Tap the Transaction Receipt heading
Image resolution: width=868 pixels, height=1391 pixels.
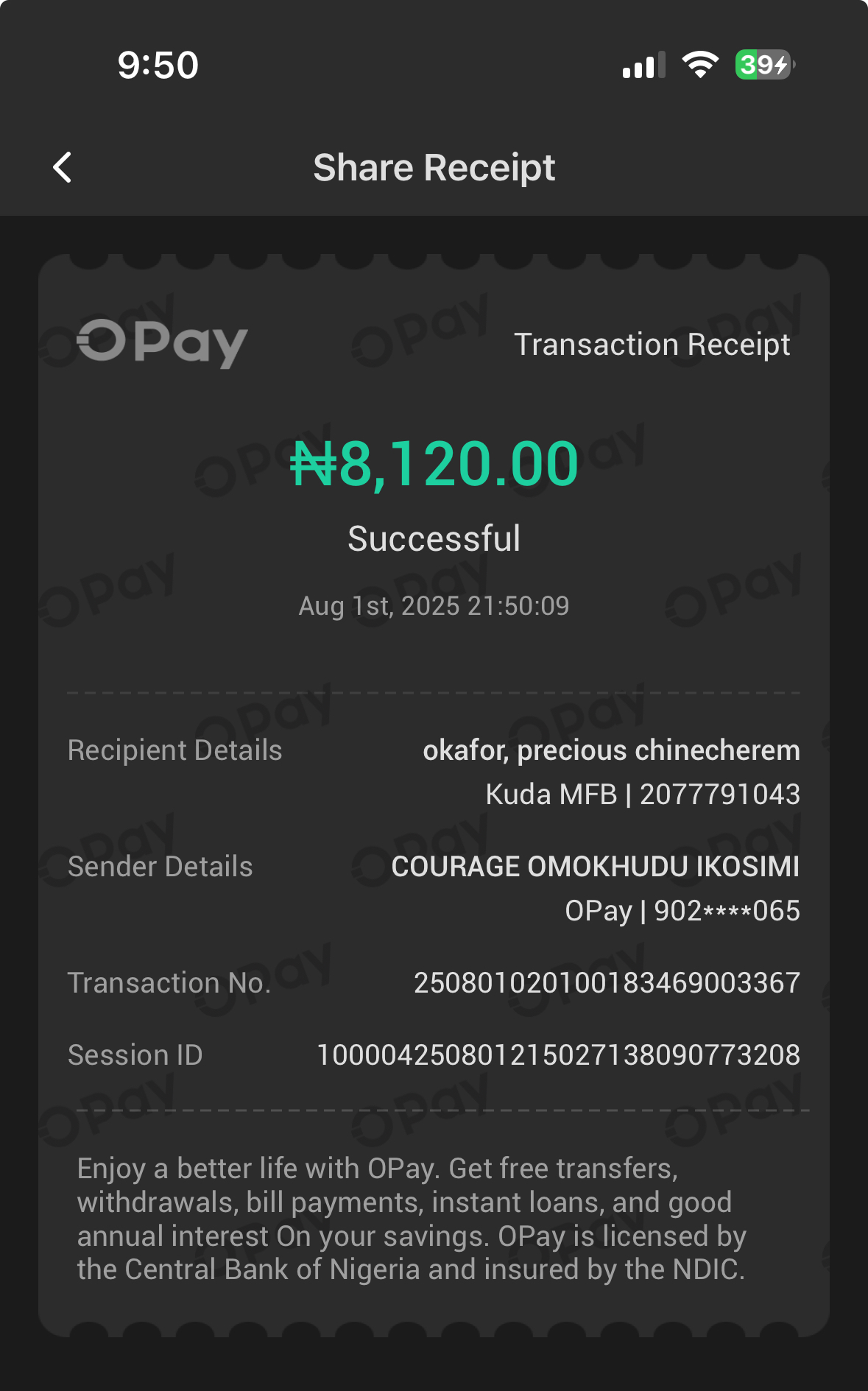pos(652,345)
